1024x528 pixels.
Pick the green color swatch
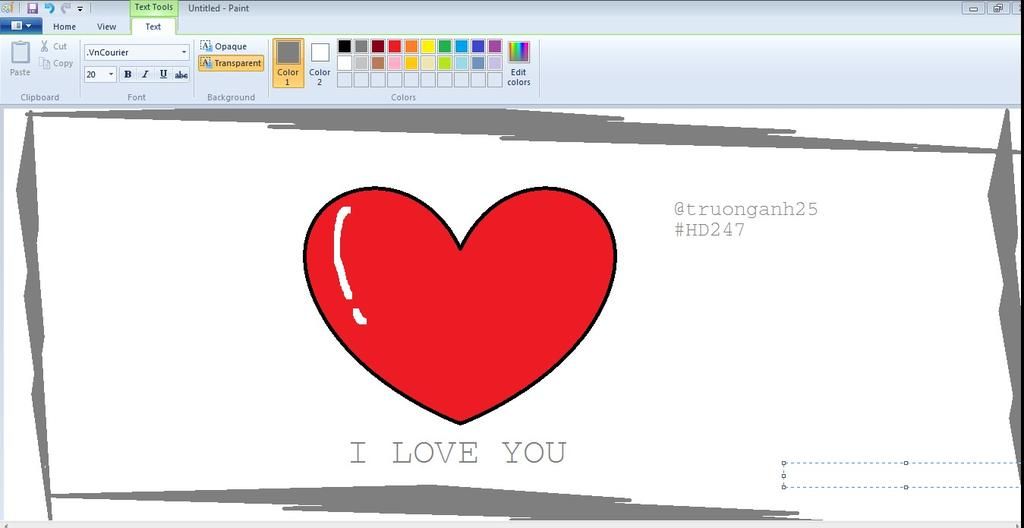(445, 46)
